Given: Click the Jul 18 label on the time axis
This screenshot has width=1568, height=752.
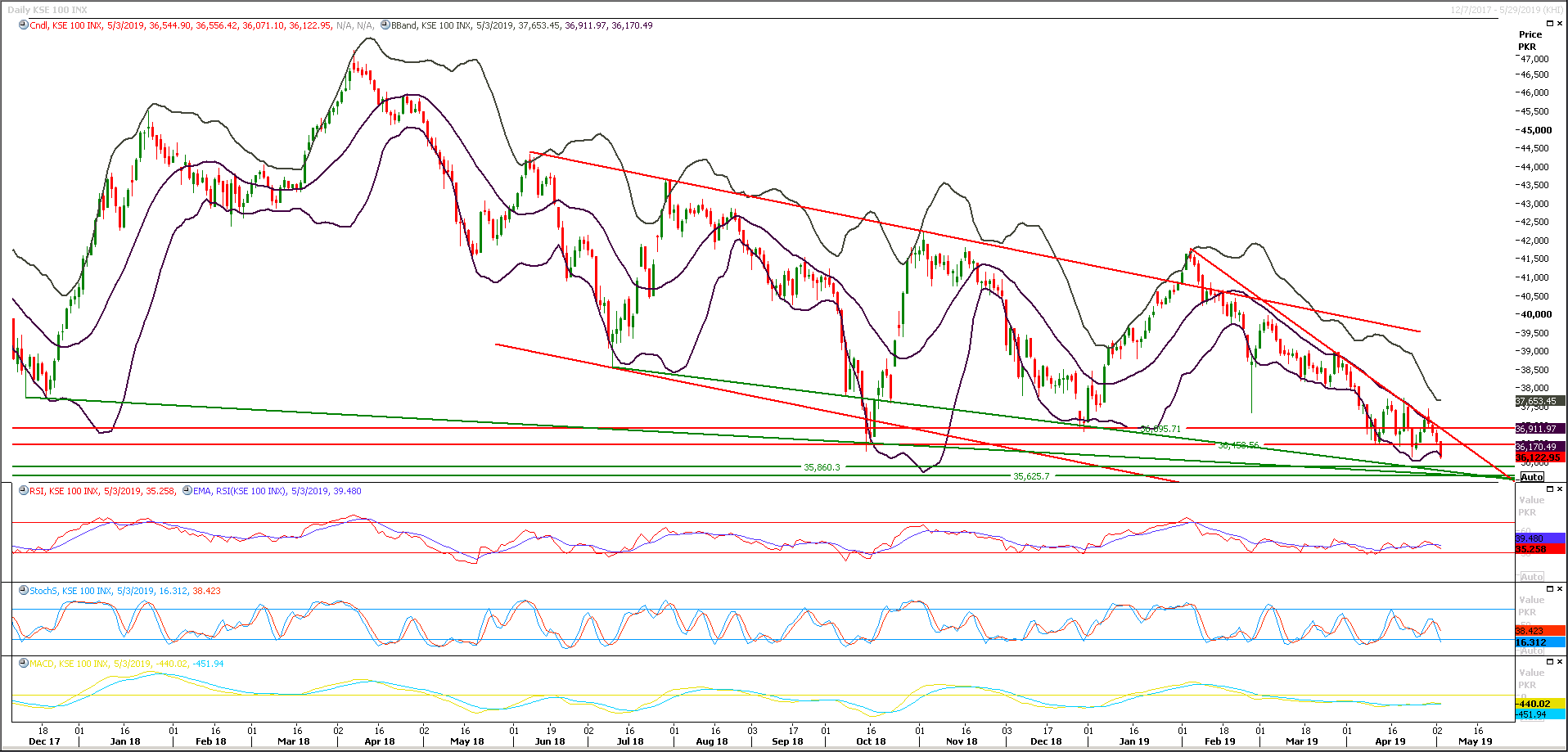Looking at the screenshot, I should [630, 741].
